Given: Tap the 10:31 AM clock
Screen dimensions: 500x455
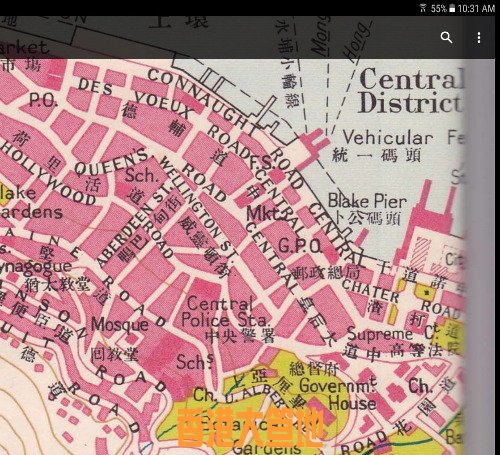Looking at the screenshot, I should 476,8.
